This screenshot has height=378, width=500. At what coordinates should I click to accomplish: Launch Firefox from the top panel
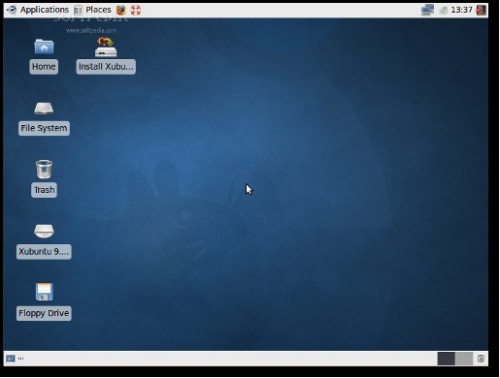pyautogui.click(x=121, y=10)
